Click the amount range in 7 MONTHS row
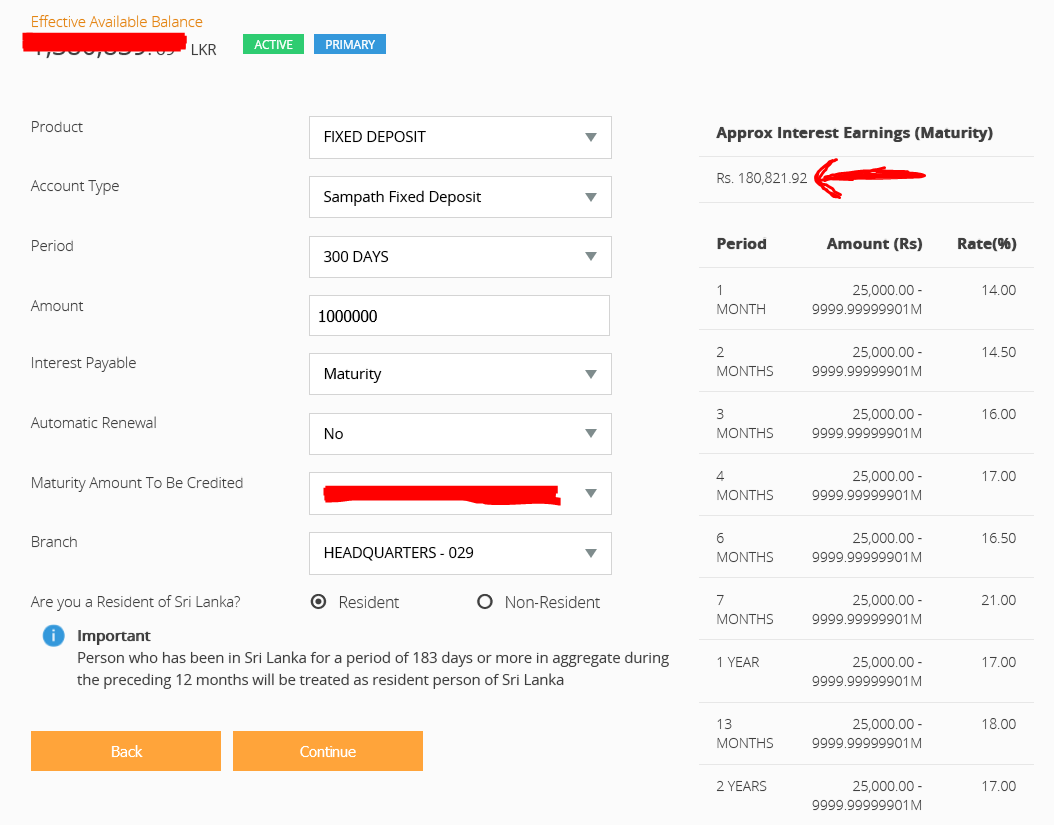 point(866,609)
